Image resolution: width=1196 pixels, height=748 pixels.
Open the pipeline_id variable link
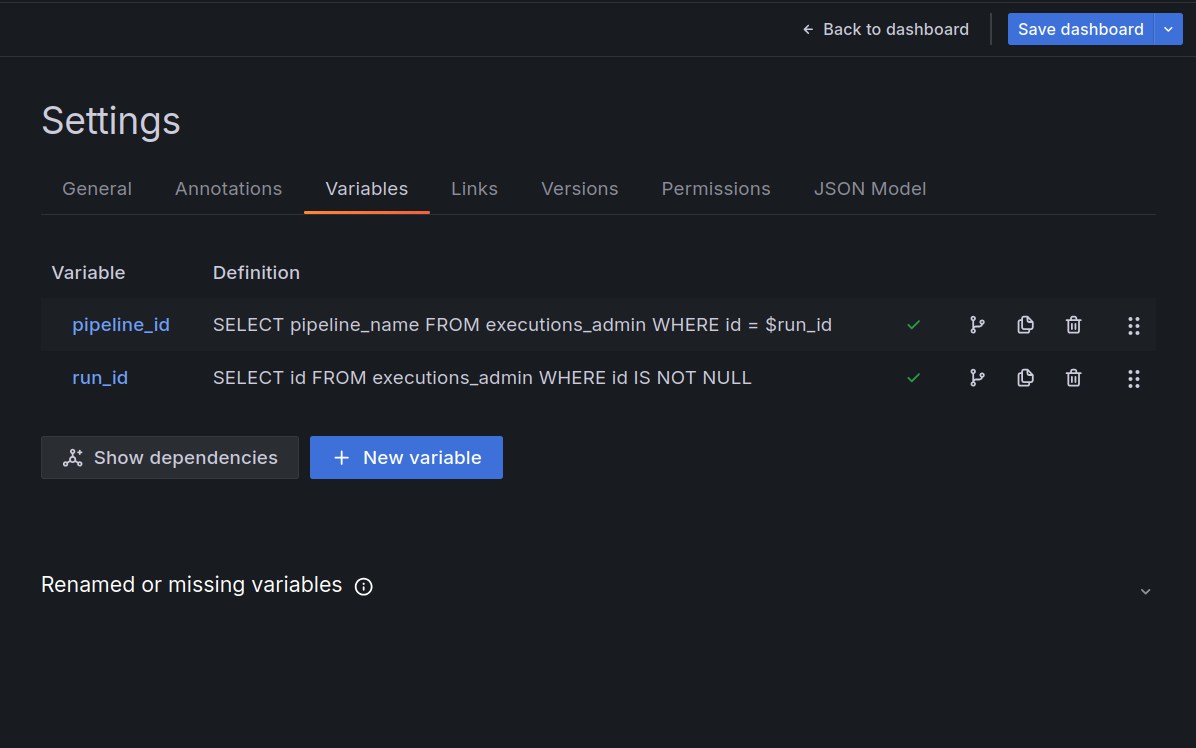[x=121, y=325]
